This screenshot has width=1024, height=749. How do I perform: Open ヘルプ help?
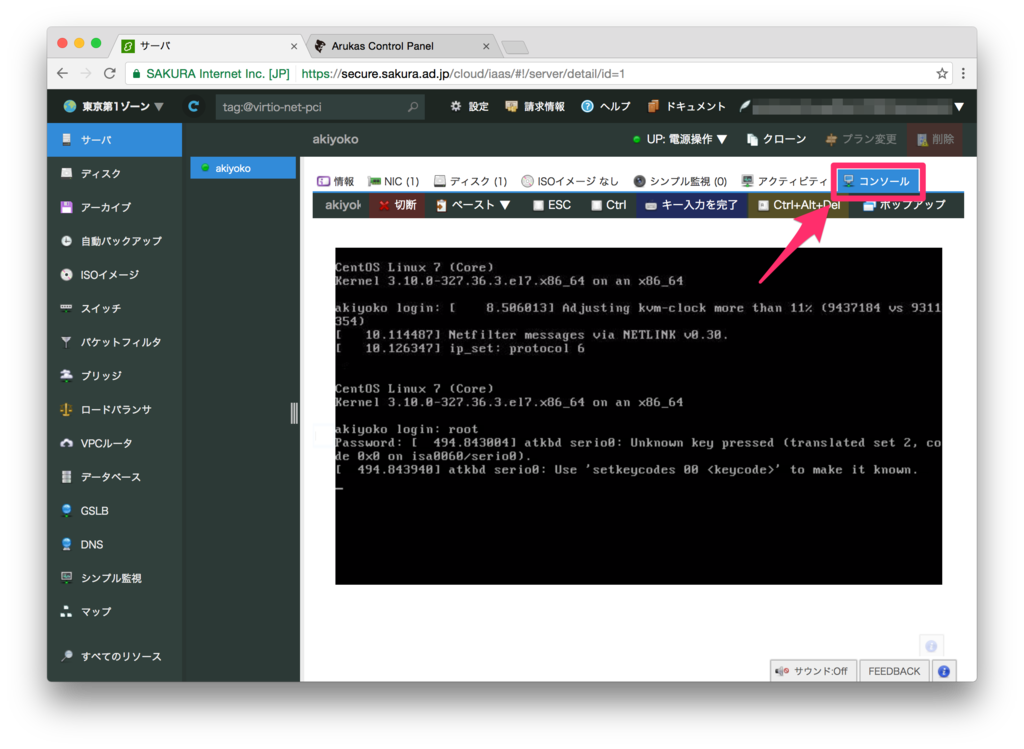605,106
